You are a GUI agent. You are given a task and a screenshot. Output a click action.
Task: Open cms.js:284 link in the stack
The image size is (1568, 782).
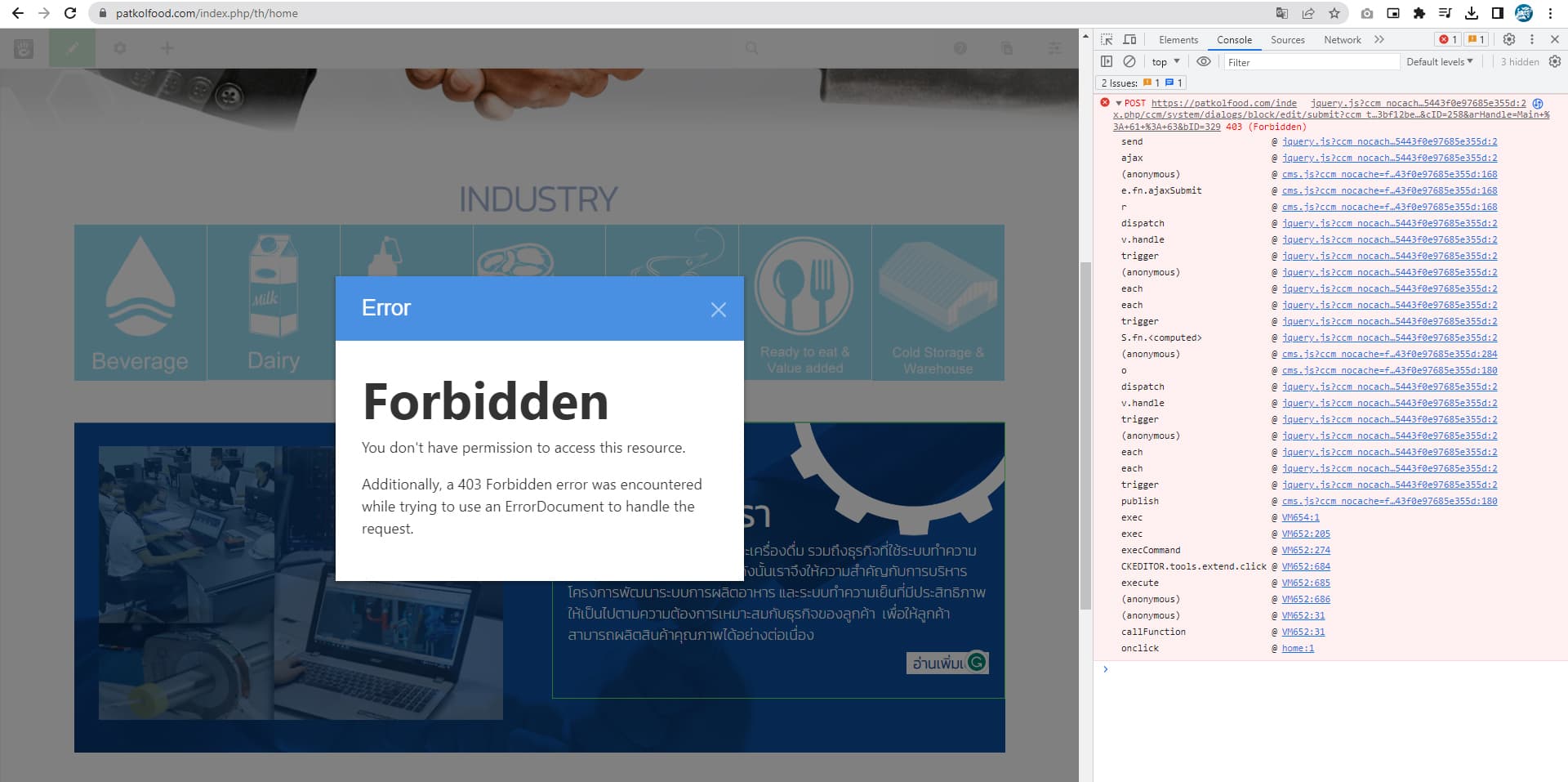pyautogui.click(x=1389, y=354)
